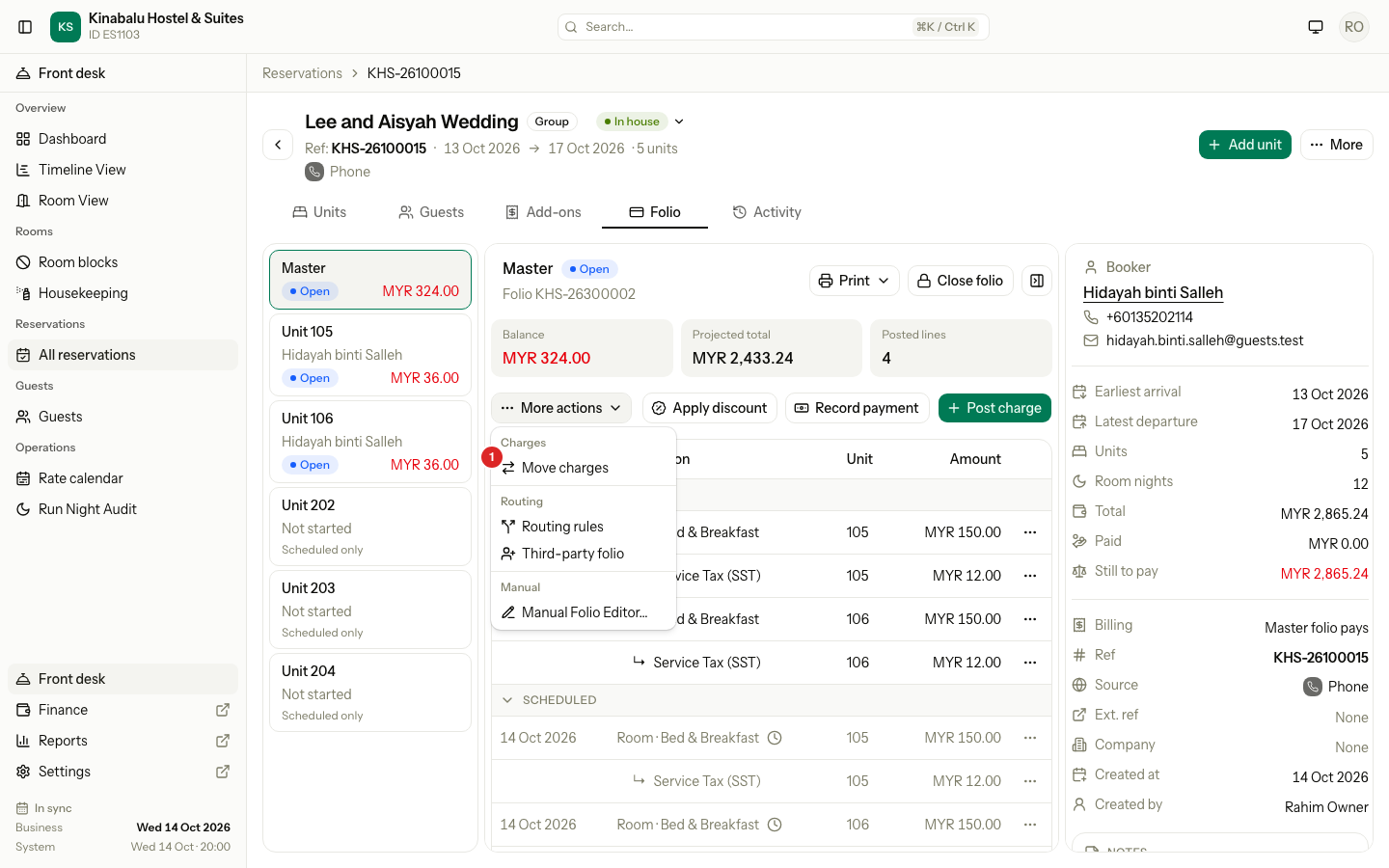Viewport: 1389px width, 868px height.
Task: Open Finance external link icon
Action: [223, 710]
